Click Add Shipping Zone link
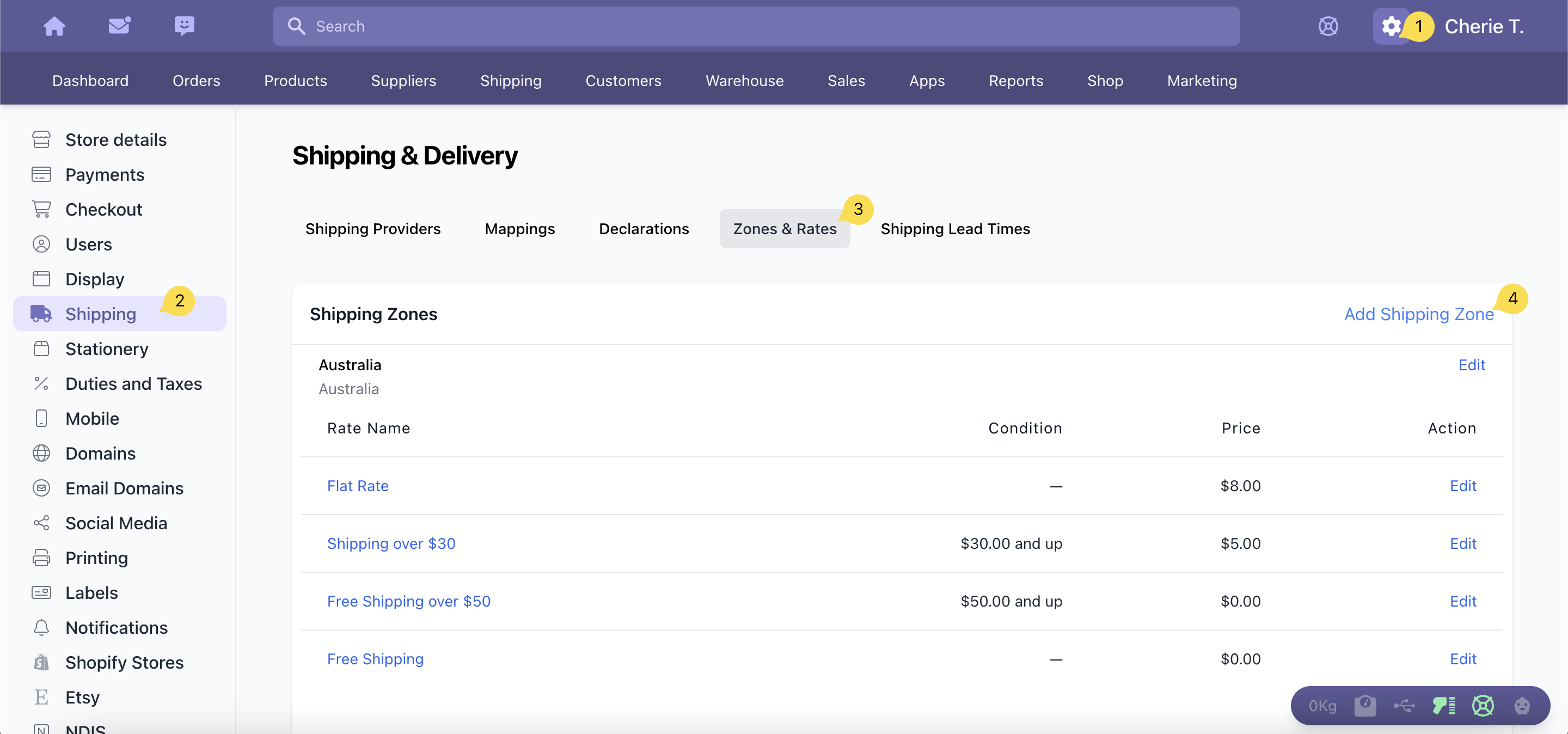Viewport: 1568px width, 734px height. click(x=1418, y=314)
